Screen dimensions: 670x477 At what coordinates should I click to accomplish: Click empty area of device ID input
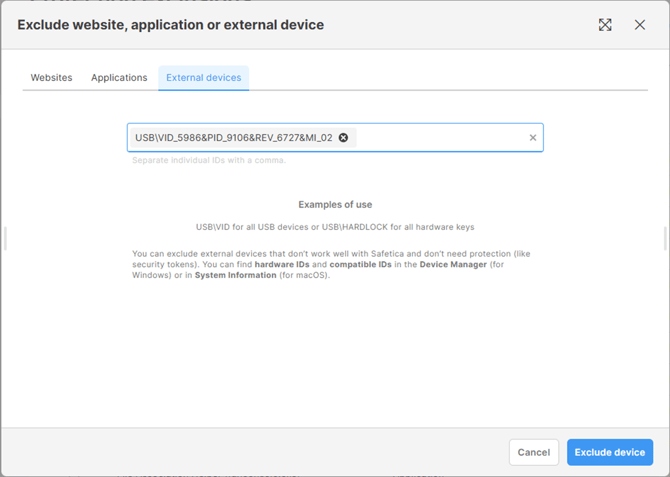[x=440, y=138]
